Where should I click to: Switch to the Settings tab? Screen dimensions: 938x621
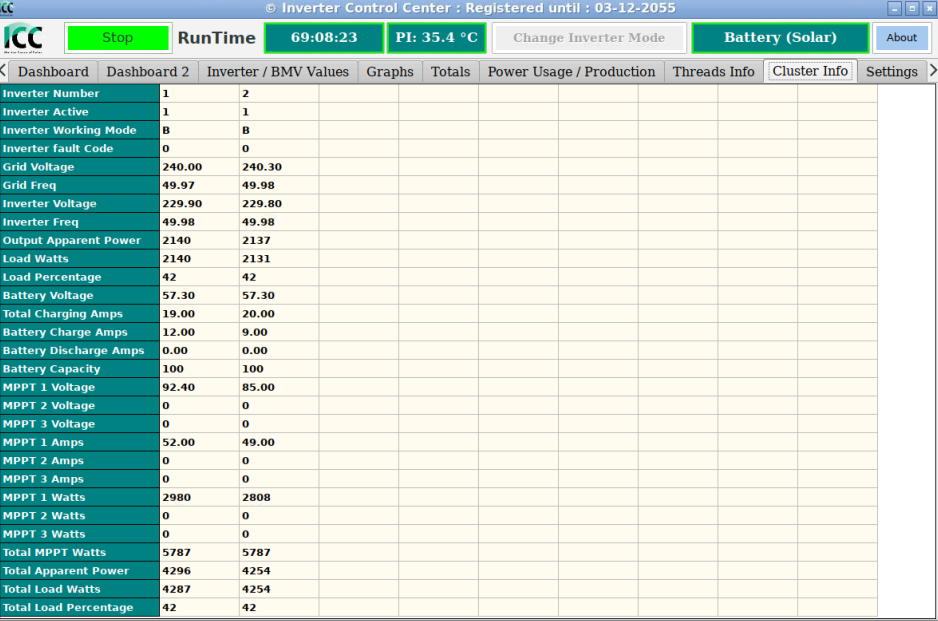pyautogui.click(x=891, y=72)
